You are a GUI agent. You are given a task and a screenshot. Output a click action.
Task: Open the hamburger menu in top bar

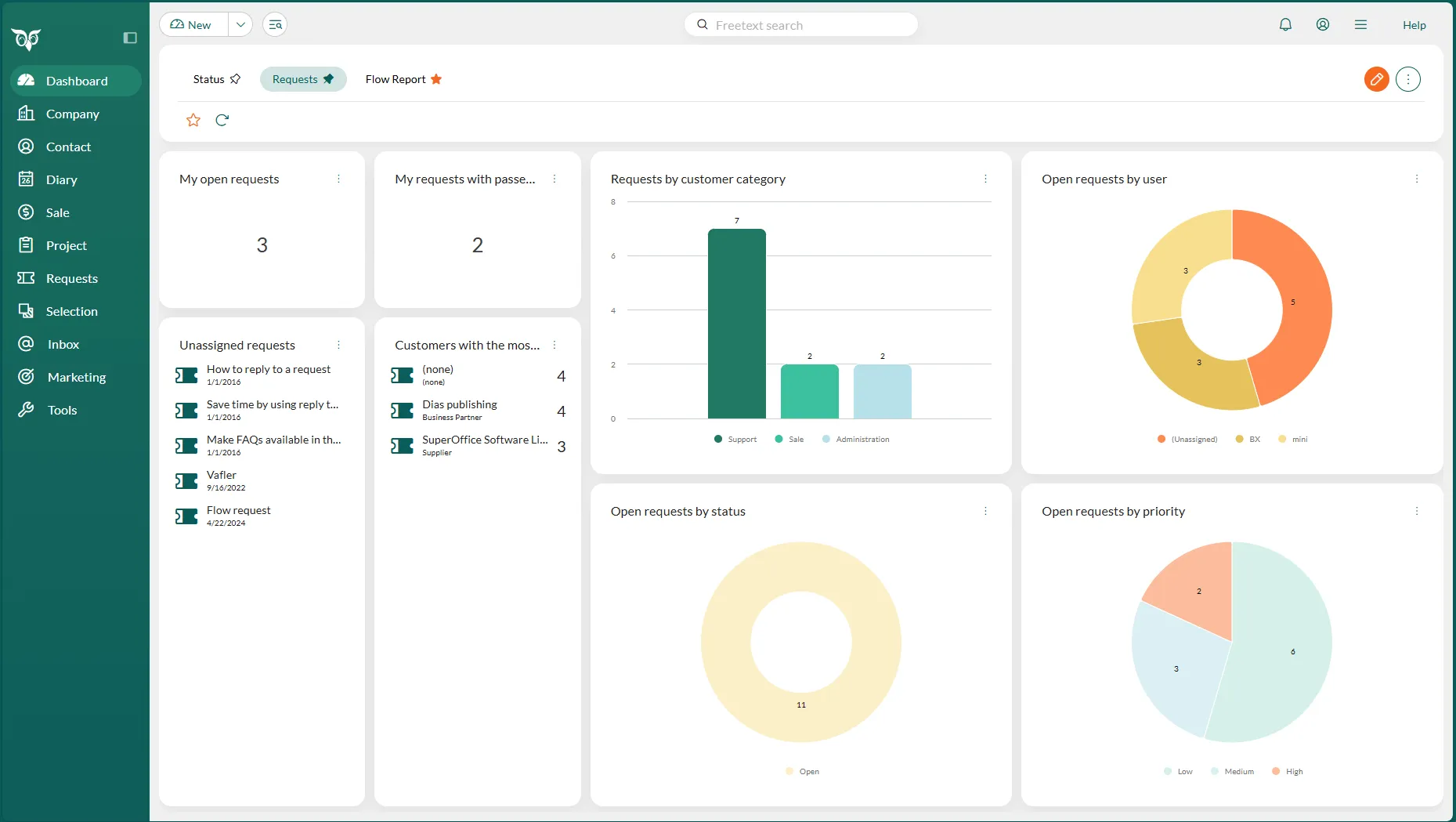1361,25
